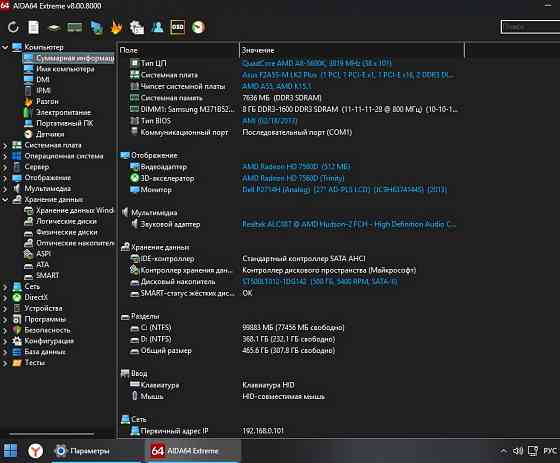Expand the DirectX tree node

pos(5,297)
